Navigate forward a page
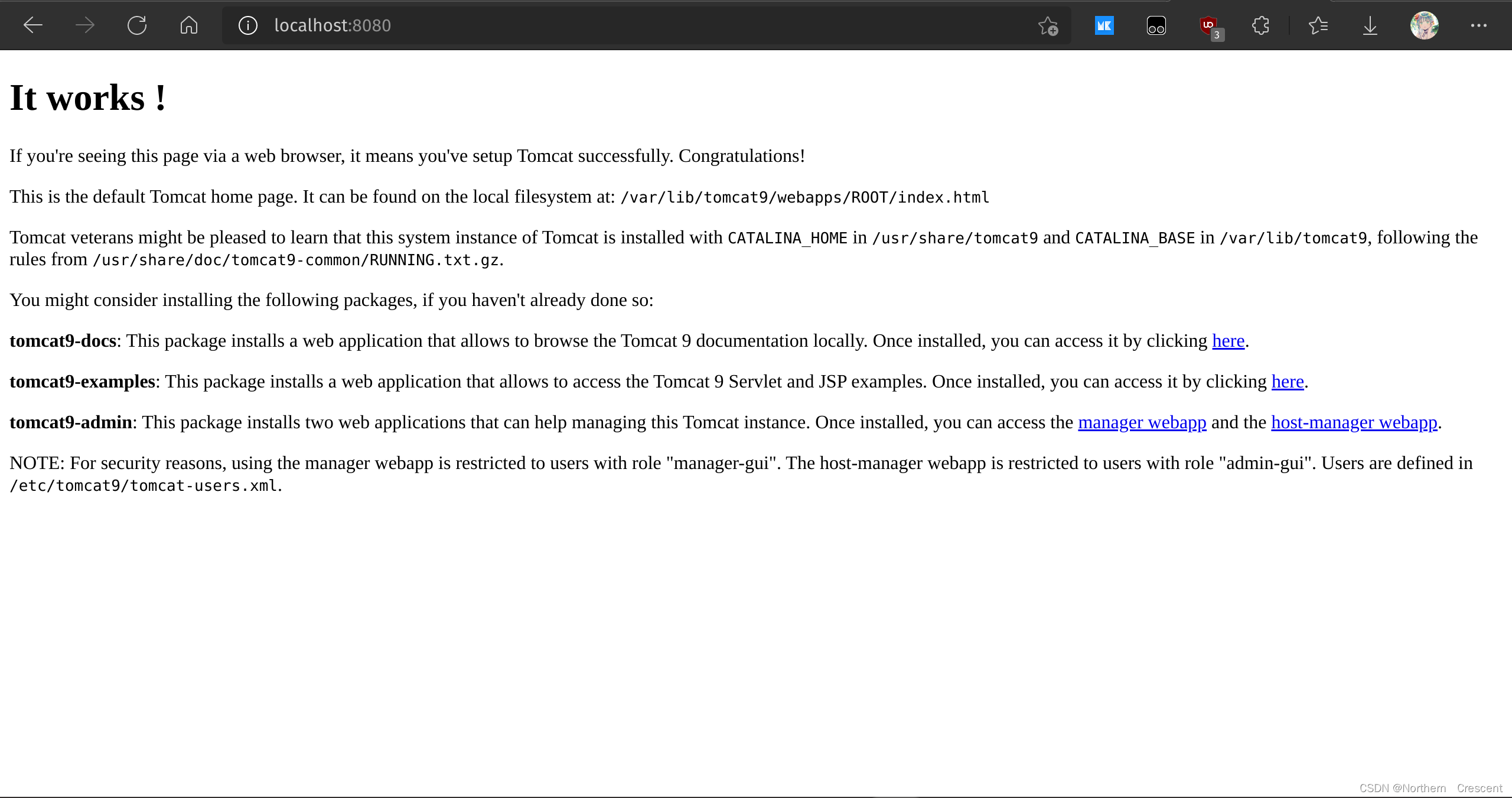 pos(84,25)
